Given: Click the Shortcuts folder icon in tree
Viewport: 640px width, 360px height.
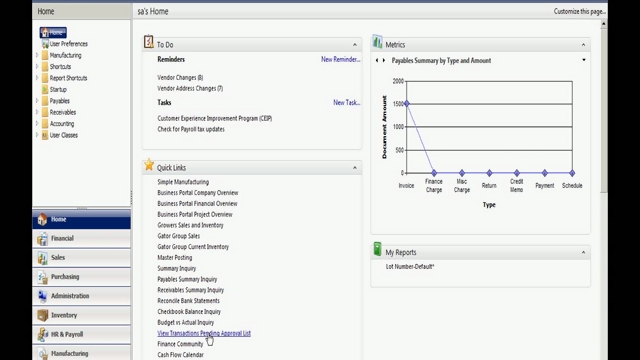Looking at the screenshot, I should (45, 67).
